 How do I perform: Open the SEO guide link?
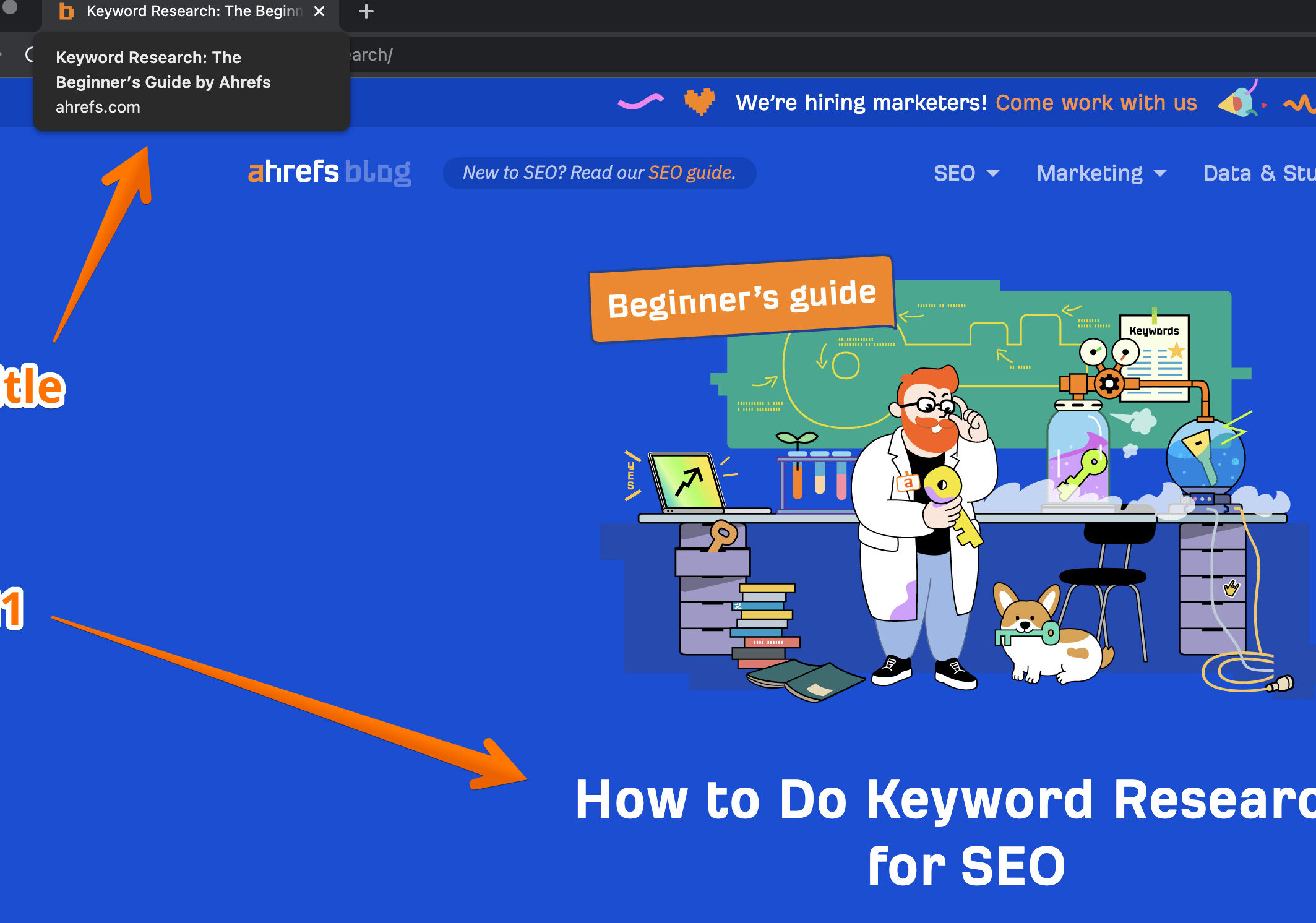pos(691,173)
